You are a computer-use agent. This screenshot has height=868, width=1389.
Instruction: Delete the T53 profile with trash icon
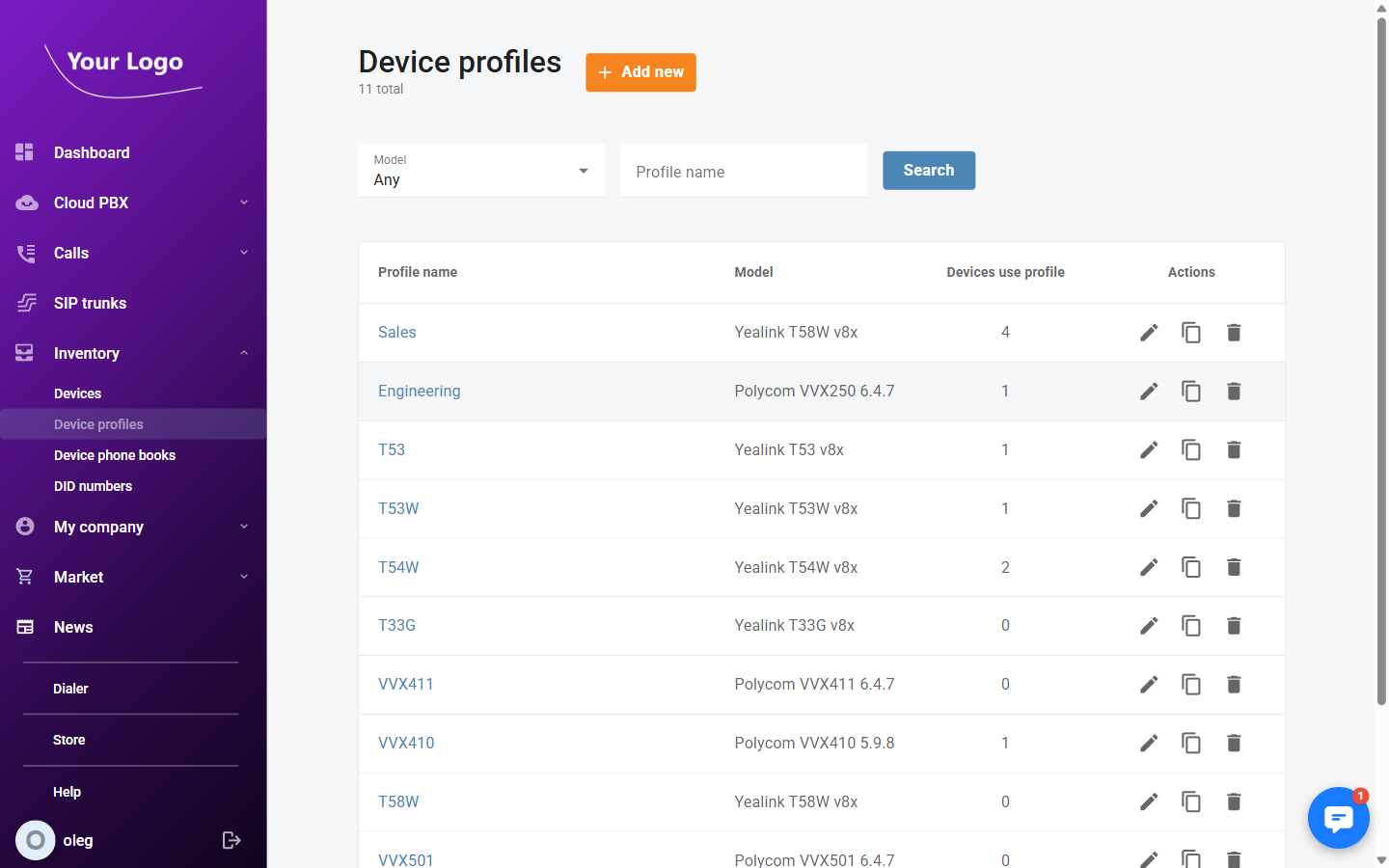point(1234,449)
